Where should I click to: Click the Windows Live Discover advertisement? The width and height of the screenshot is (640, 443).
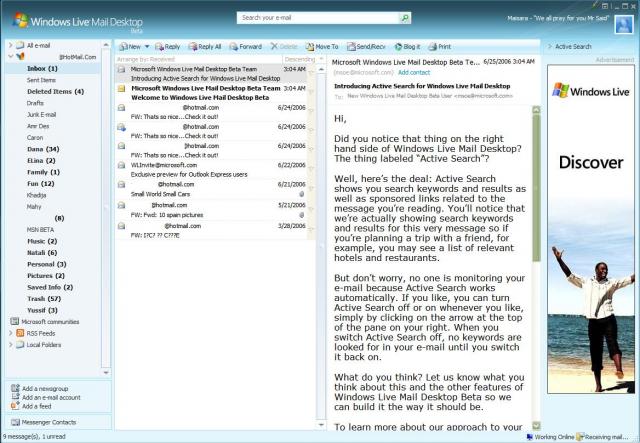591,229
